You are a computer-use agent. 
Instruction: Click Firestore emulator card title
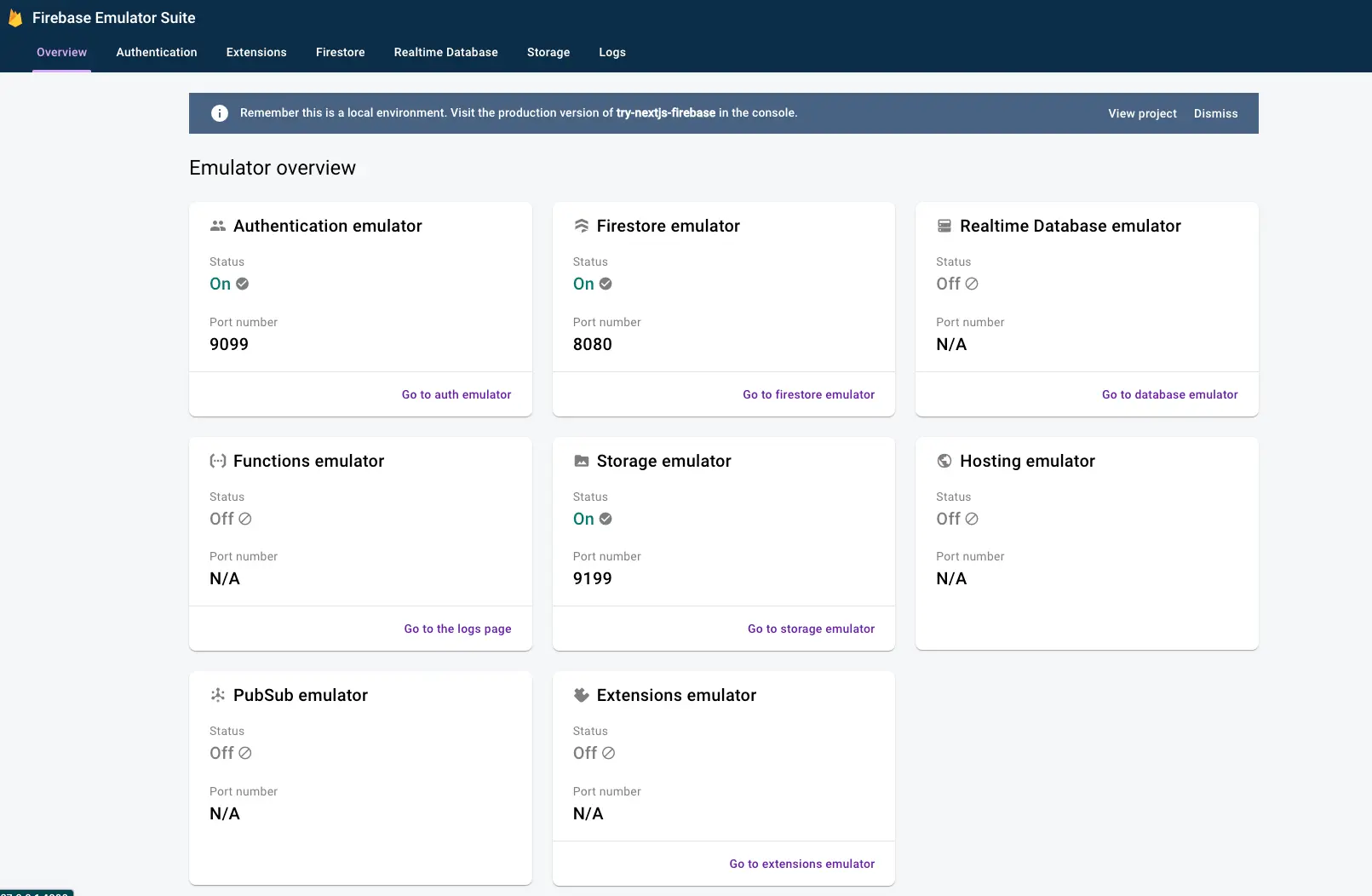(669, 226)
